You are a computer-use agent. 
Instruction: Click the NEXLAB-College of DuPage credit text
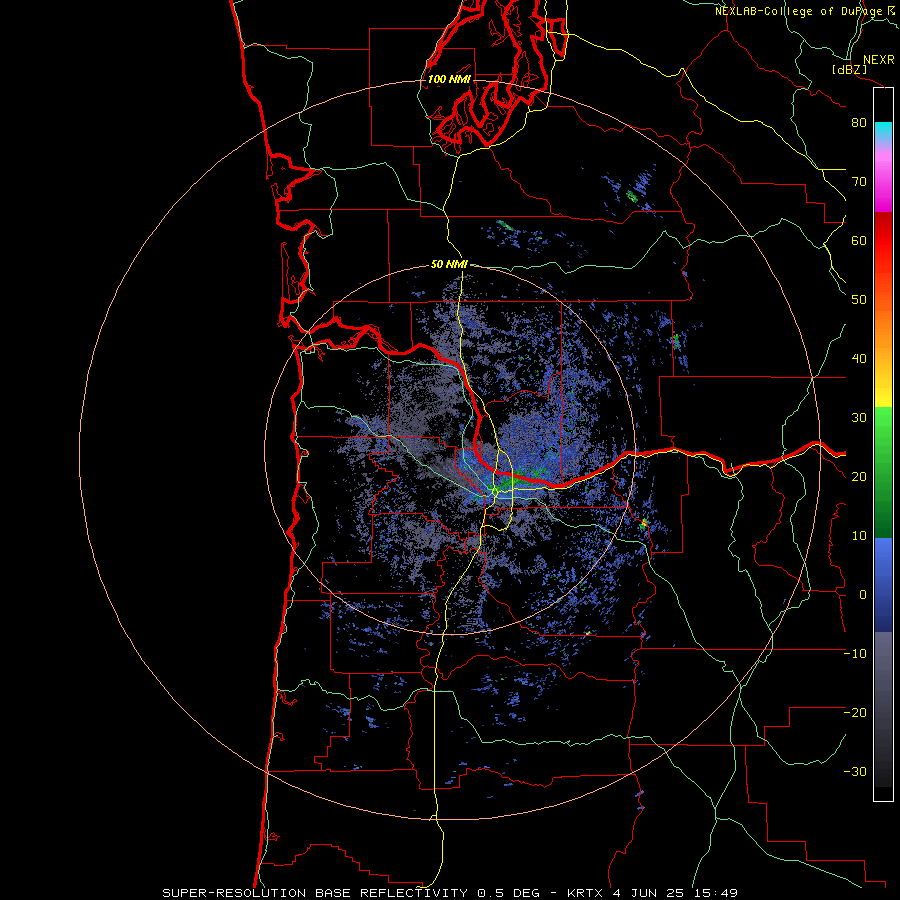804,11
